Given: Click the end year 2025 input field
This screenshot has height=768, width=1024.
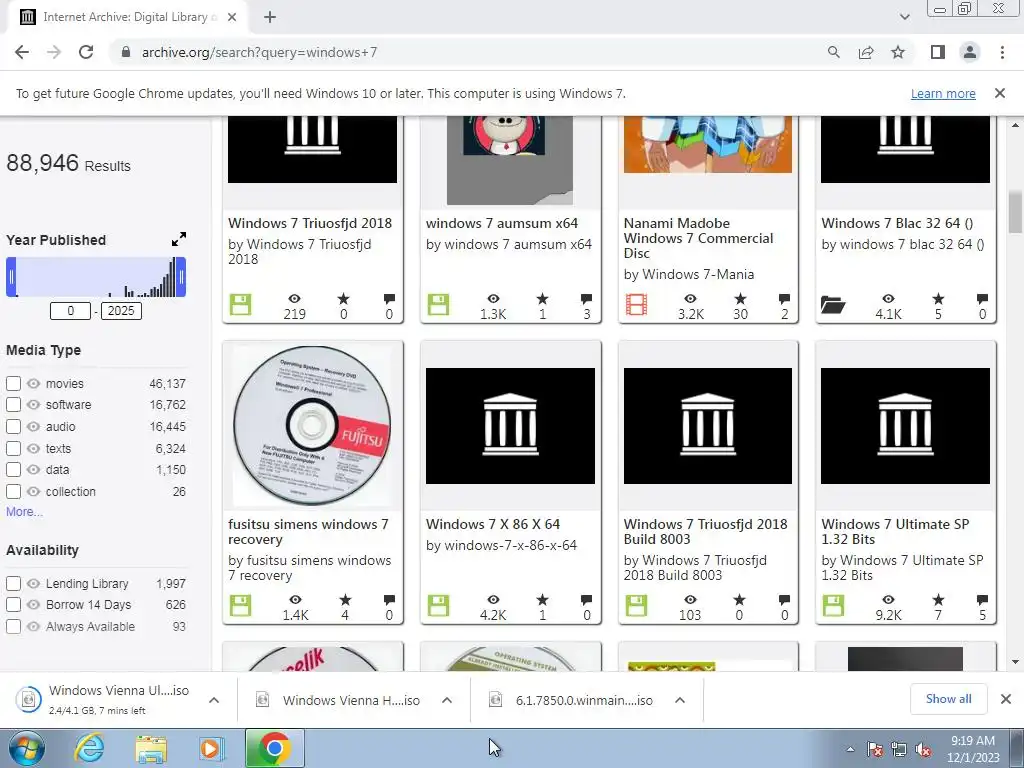Looking at the screenshot, I should click(121, 311).
